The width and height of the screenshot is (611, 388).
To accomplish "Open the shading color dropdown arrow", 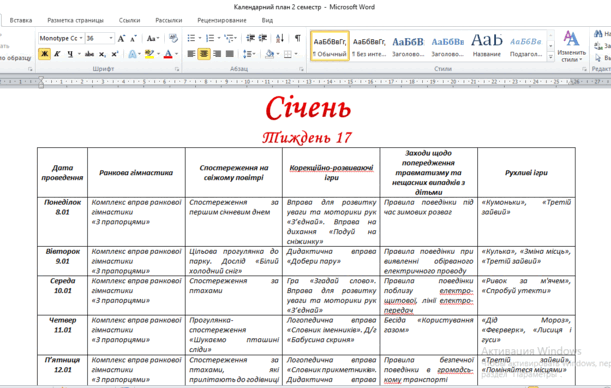I will click(x=278, y=54).
